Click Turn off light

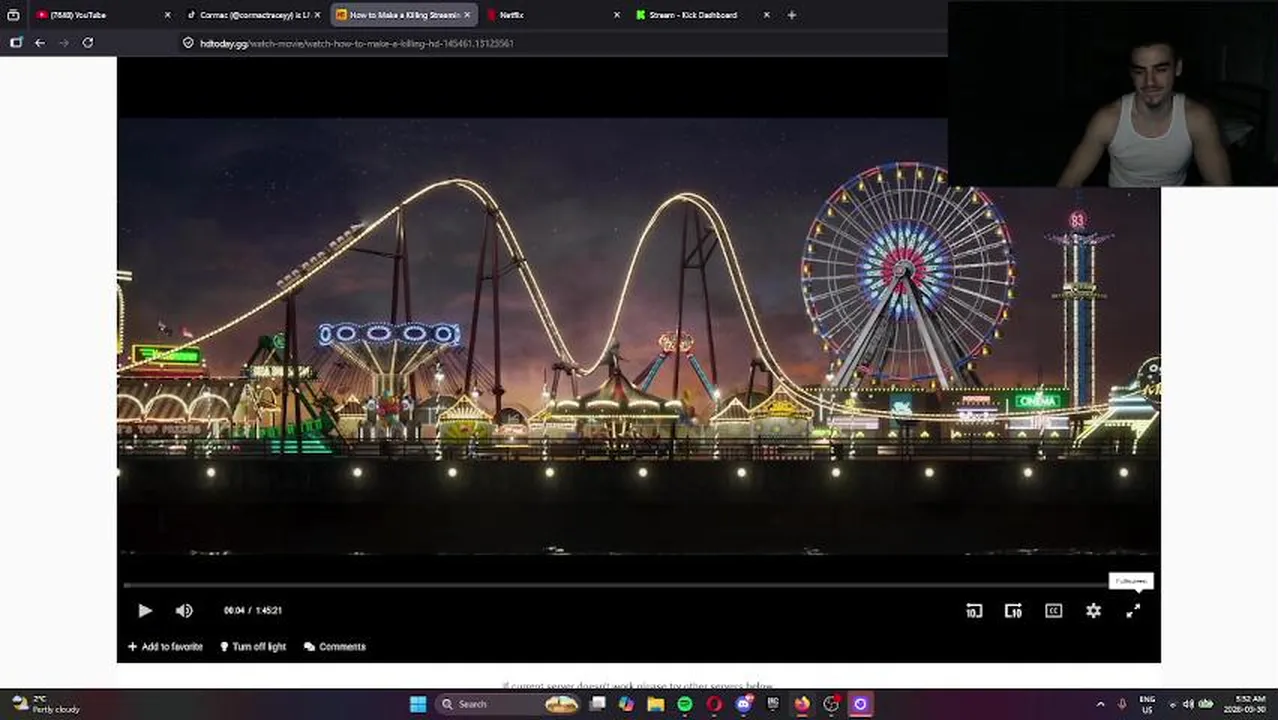[253, 647]
